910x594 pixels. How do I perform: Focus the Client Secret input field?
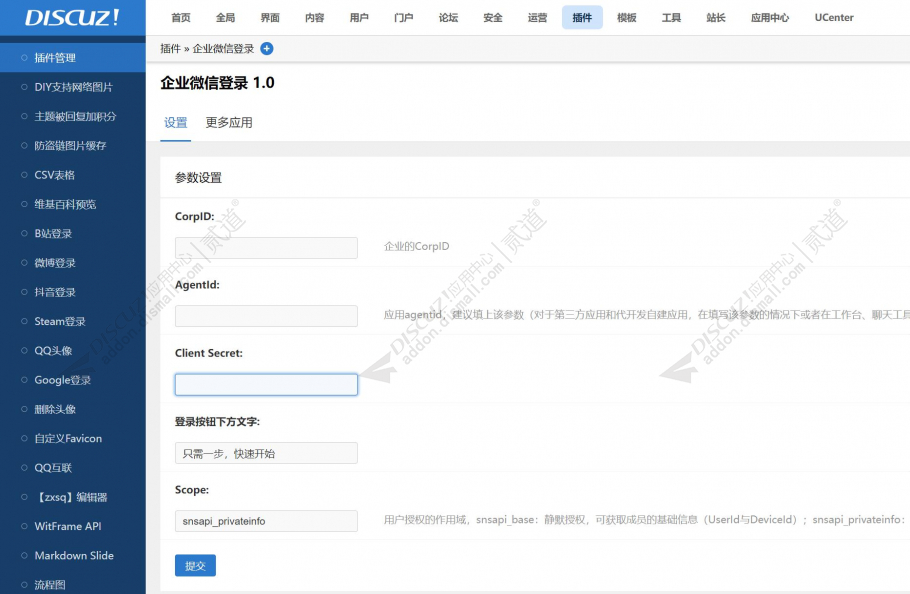[266, 385]
